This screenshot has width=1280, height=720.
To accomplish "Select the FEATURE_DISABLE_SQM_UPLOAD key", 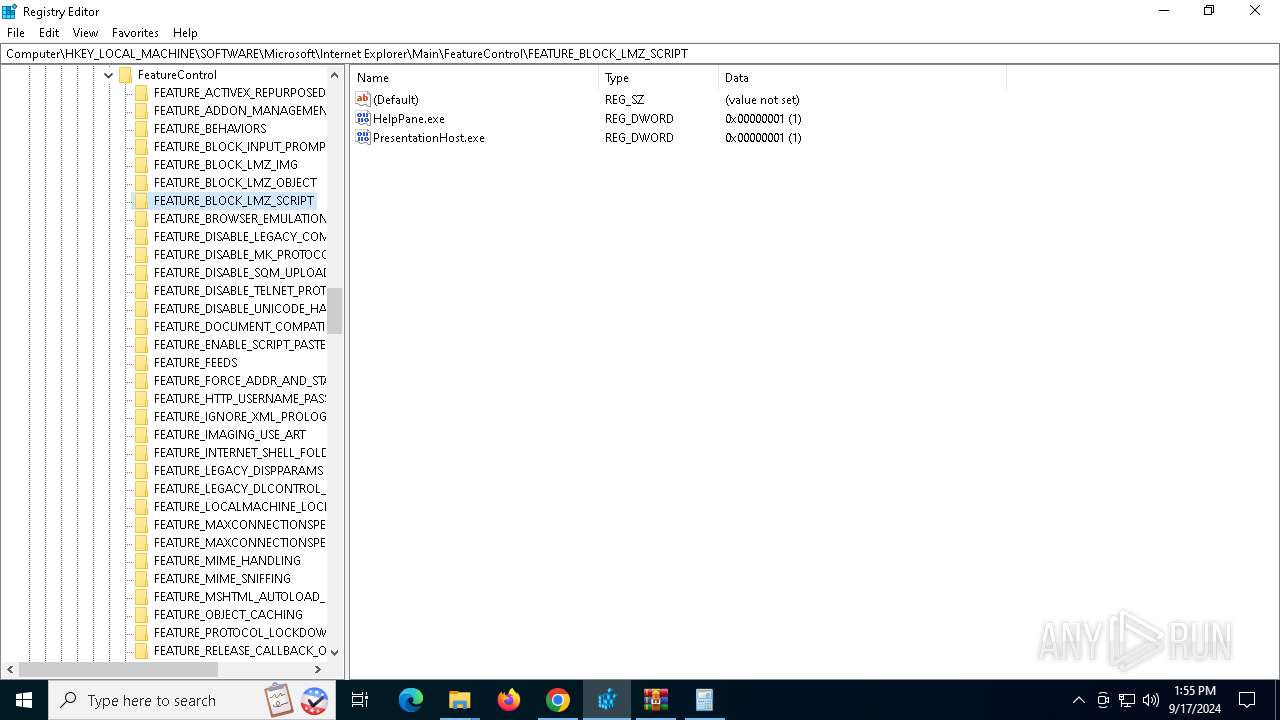I will 240,273.
